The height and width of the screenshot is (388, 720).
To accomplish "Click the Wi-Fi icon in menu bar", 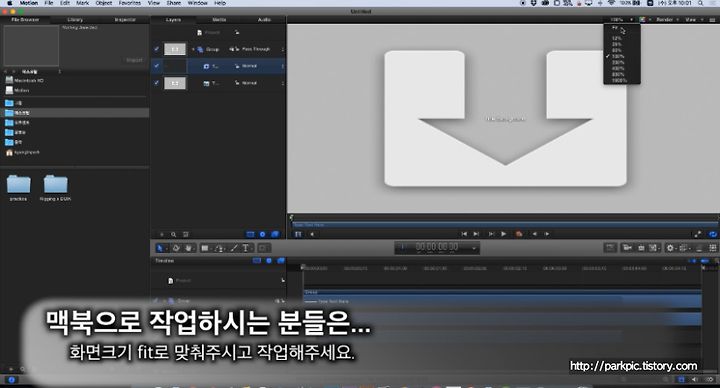I will click(612, 3).
